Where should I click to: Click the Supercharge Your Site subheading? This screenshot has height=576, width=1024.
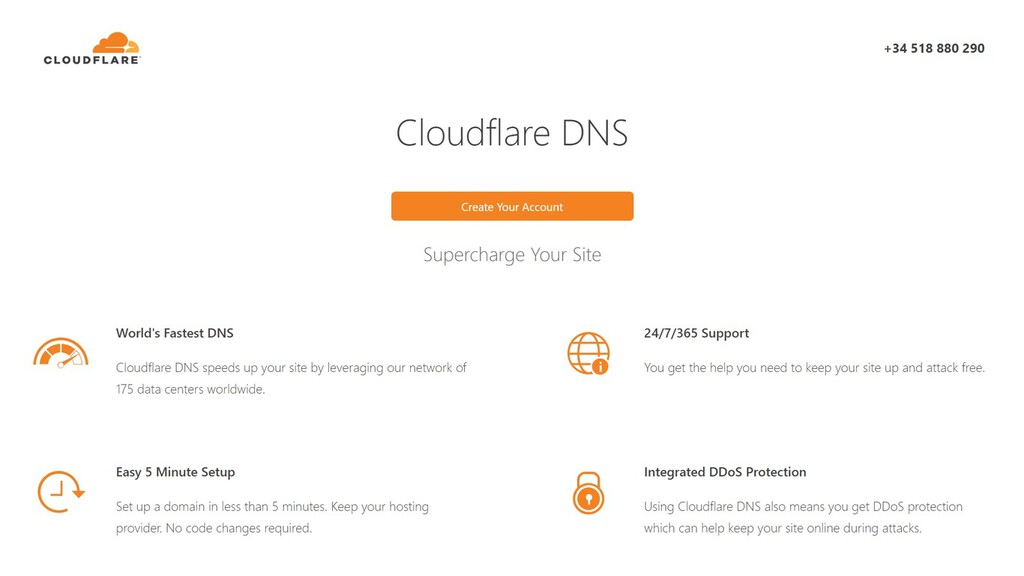512,255
